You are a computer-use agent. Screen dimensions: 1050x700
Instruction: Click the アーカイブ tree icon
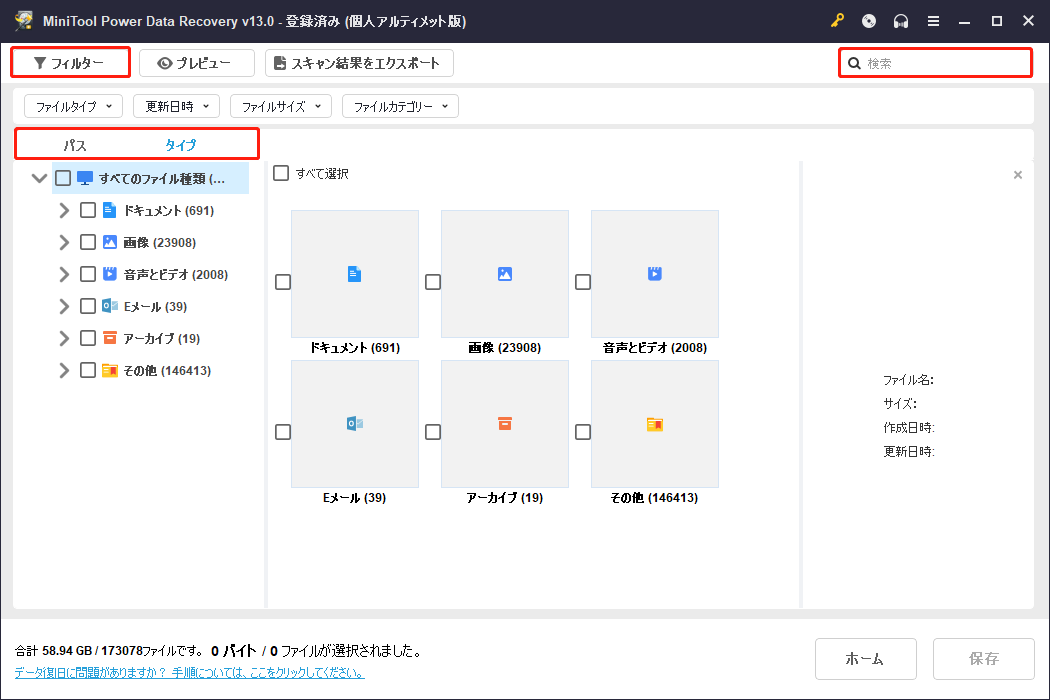tap(110, 338)
